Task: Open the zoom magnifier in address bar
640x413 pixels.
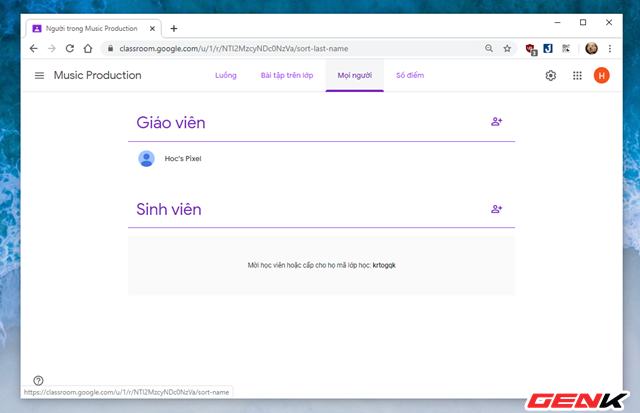Action: coord(489,49)
